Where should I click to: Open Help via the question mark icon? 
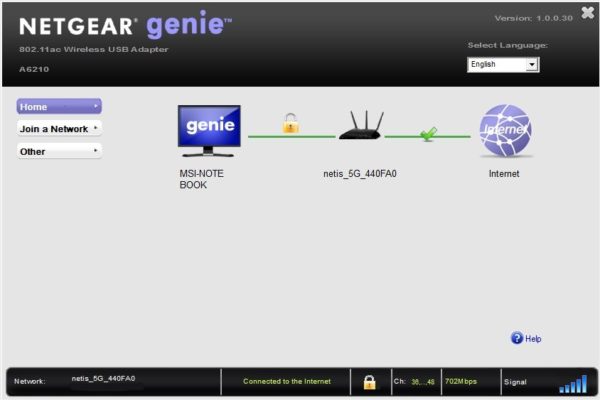pos(517,338)
